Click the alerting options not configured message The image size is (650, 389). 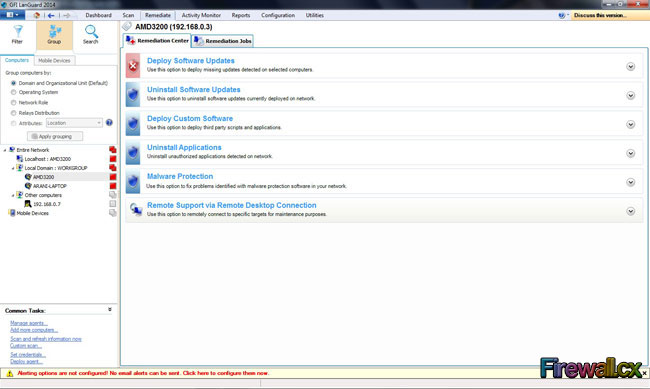(x=143, y=373)
